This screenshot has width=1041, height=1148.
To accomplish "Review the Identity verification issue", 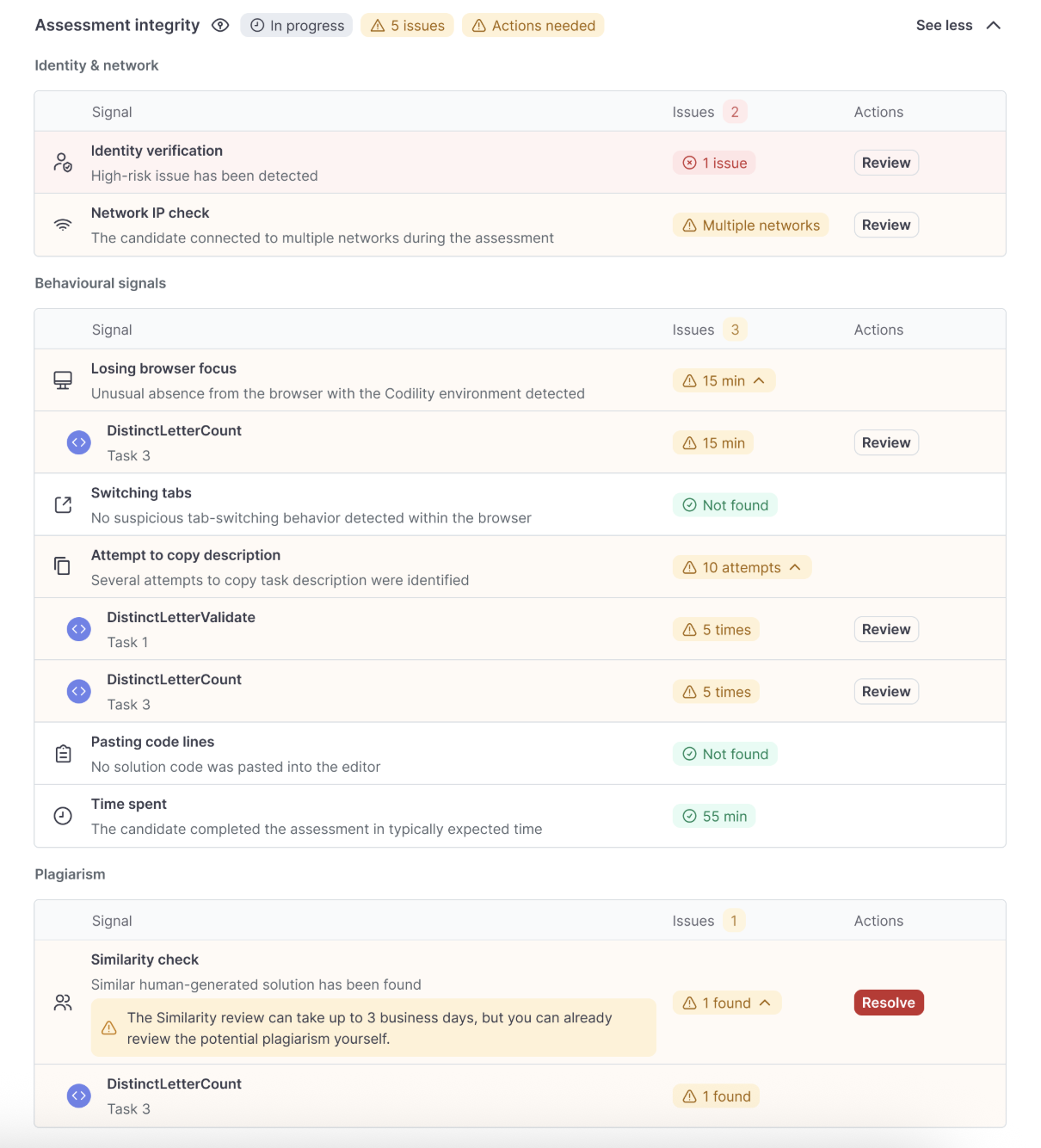I will tap(885, 163).
